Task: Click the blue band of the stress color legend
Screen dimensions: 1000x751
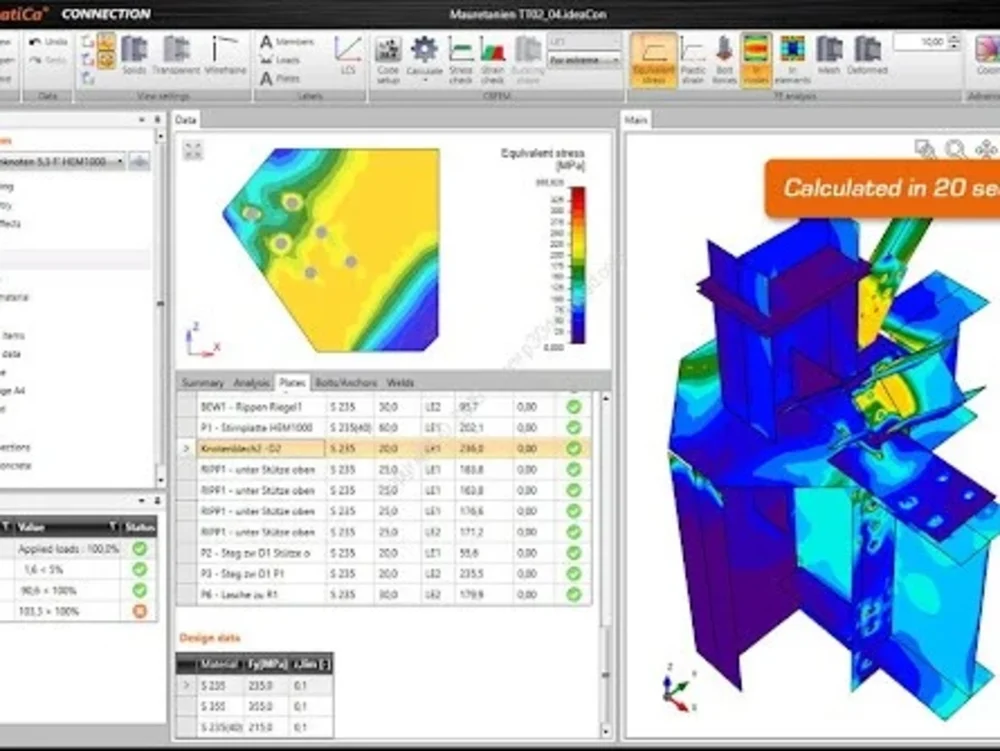Action: click(577, 319)
